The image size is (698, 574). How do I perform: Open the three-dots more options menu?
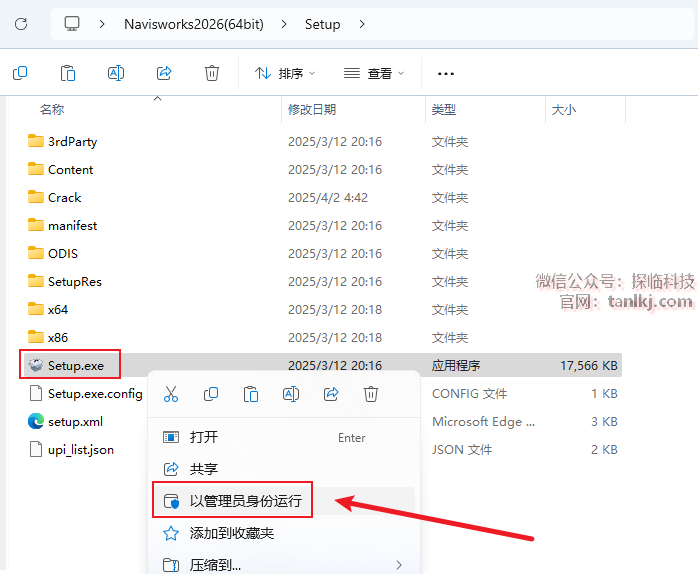(x=446, y=74)
